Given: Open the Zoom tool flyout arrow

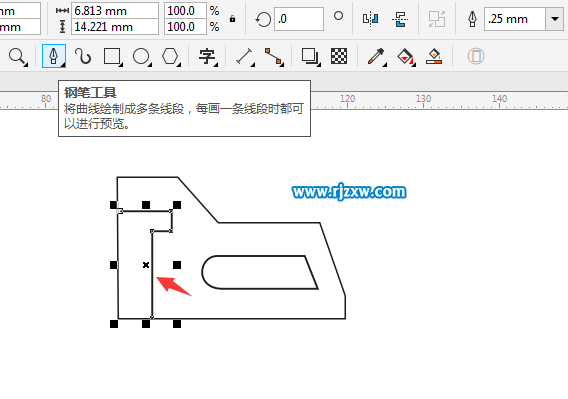Looking at the screenshot, I should tap(26, 65).
